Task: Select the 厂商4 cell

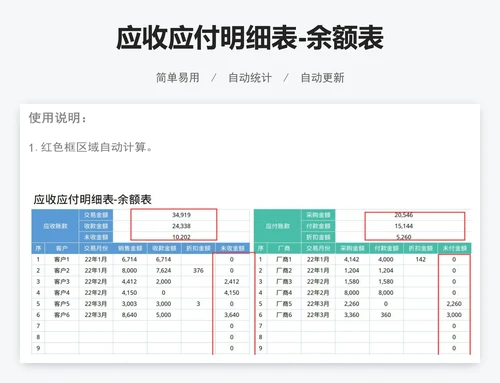Action: [x=284, y=293]
